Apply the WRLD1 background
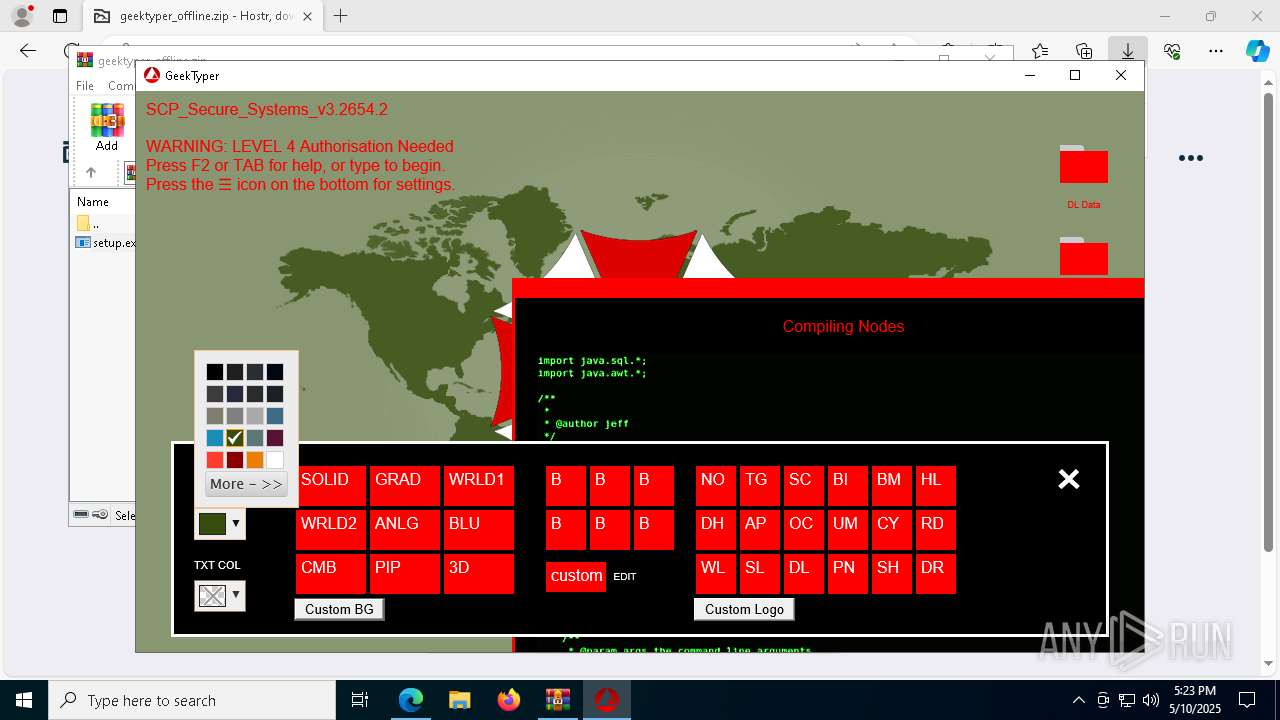This screenshot has width=1280, height=720. [478, 485]
